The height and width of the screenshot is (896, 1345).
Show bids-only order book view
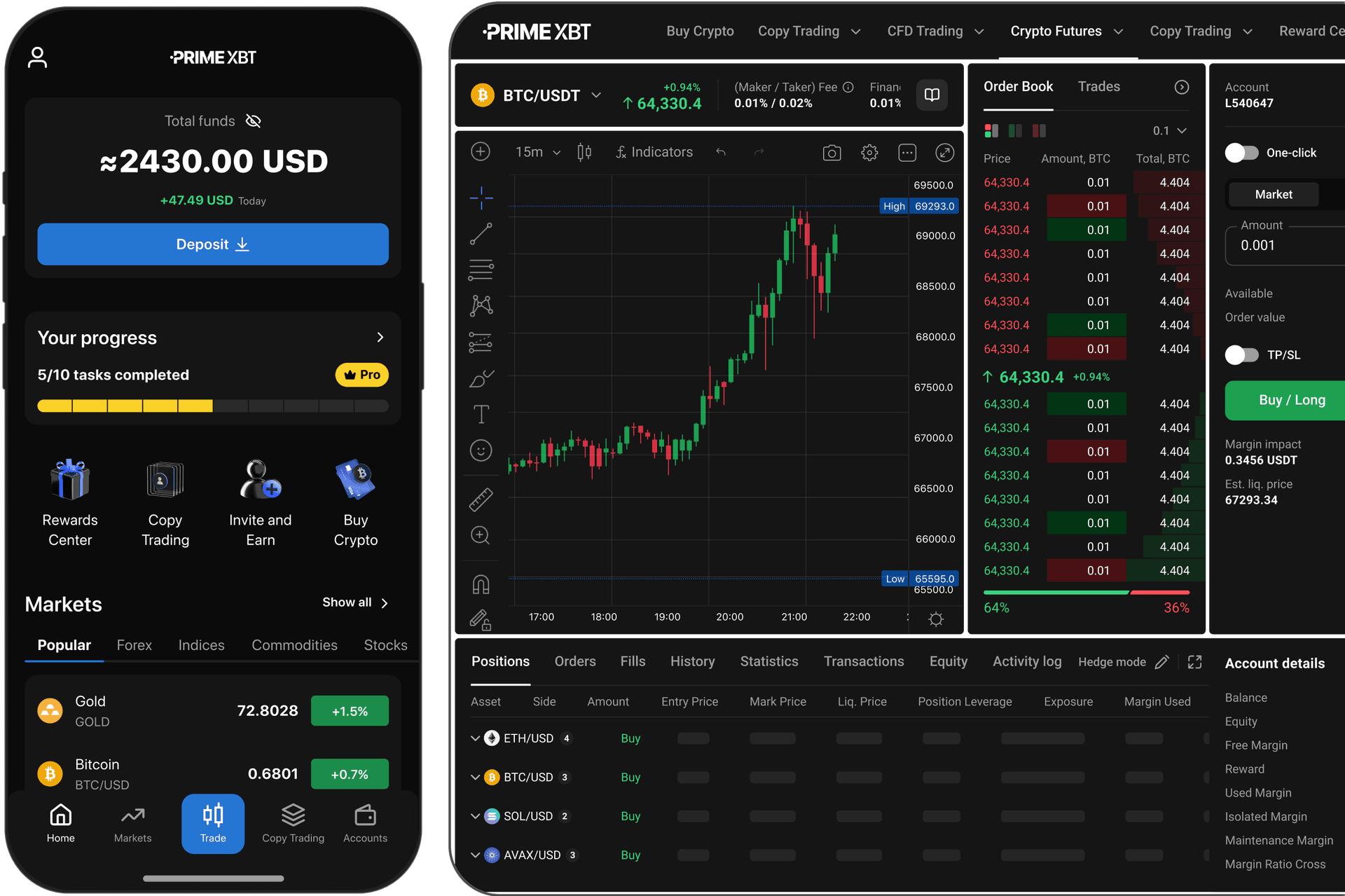(1015, 131)
